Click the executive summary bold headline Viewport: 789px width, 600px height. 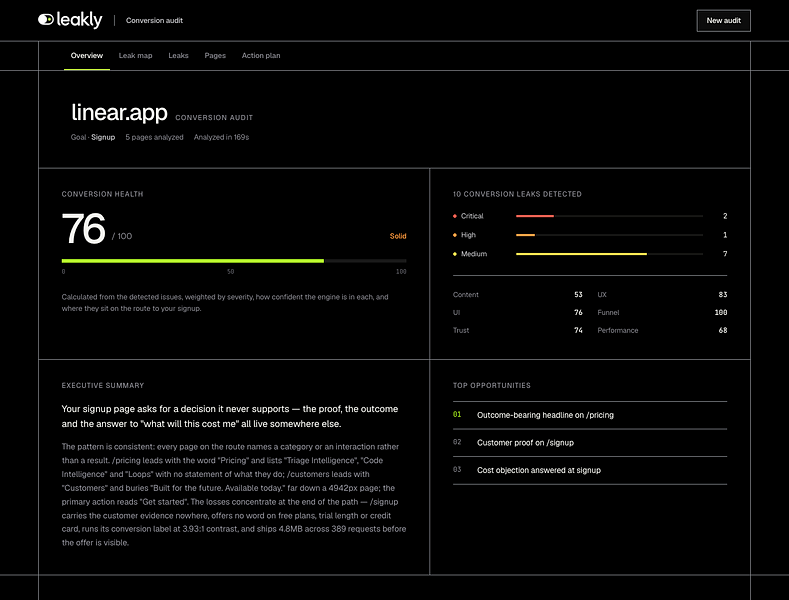pos(230,416)
